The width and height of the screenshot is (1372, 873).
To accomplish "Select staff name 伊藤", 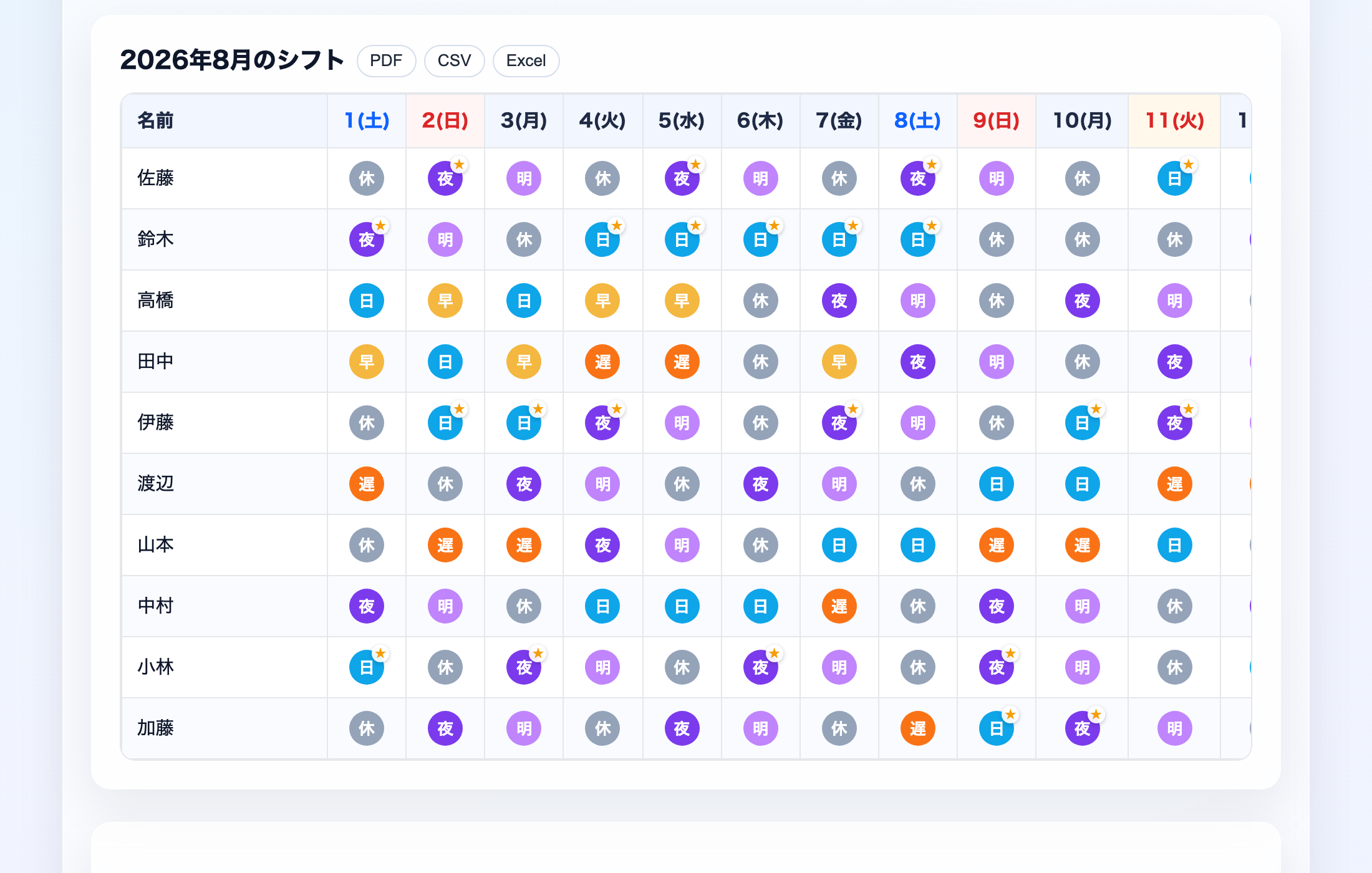I will pyautogui.click(x=156, y=423).
